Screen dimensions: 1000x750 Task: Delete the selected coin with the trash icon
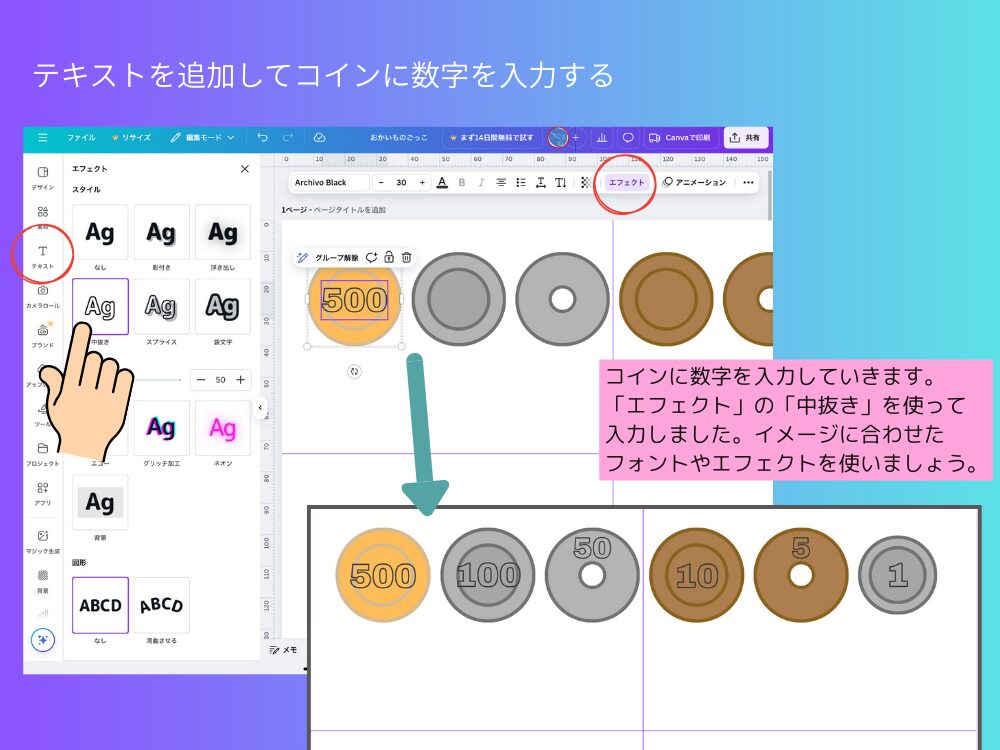[408, 257]
